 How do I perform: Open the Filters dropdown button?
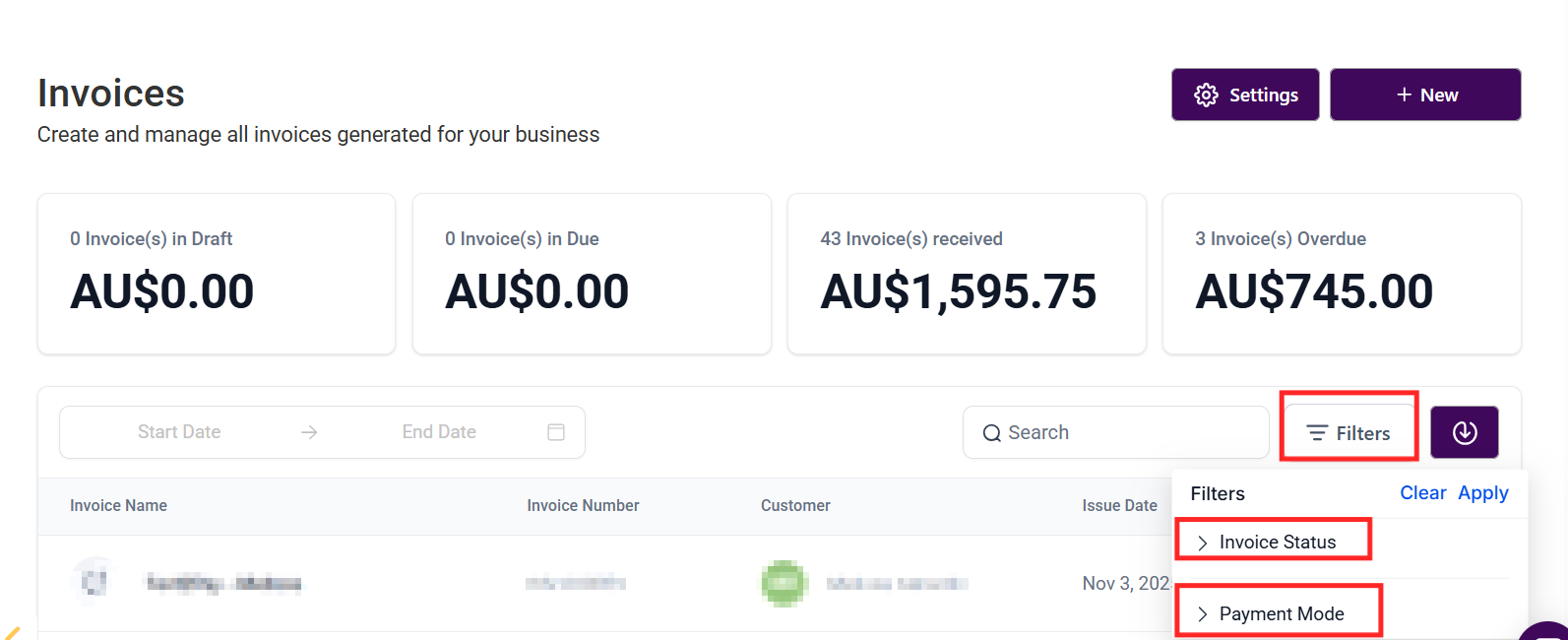click(x=1348, y=433)
